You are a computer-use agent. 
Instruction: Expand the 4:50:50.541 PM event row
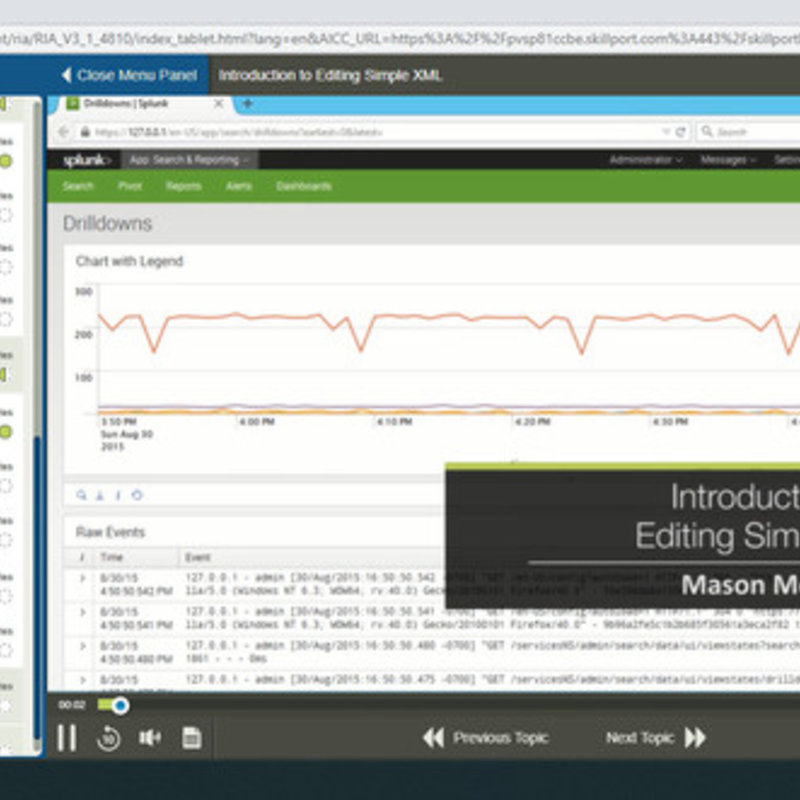coord(83,612)
